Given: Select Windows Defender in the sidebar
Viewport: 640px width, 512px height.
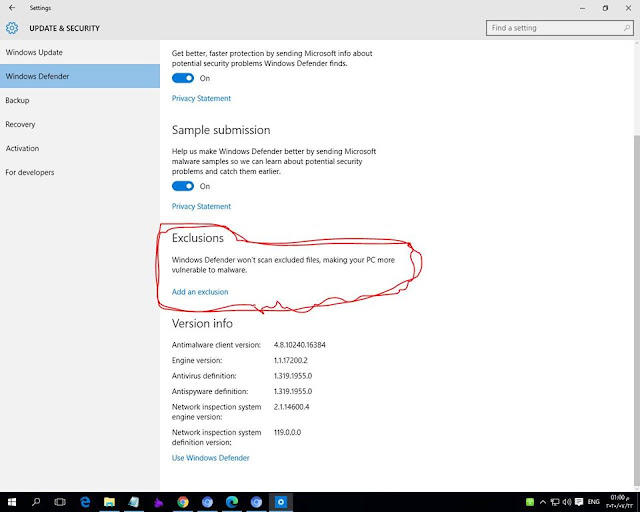Looking at the screenshot, I should click(x=80, y=76).
